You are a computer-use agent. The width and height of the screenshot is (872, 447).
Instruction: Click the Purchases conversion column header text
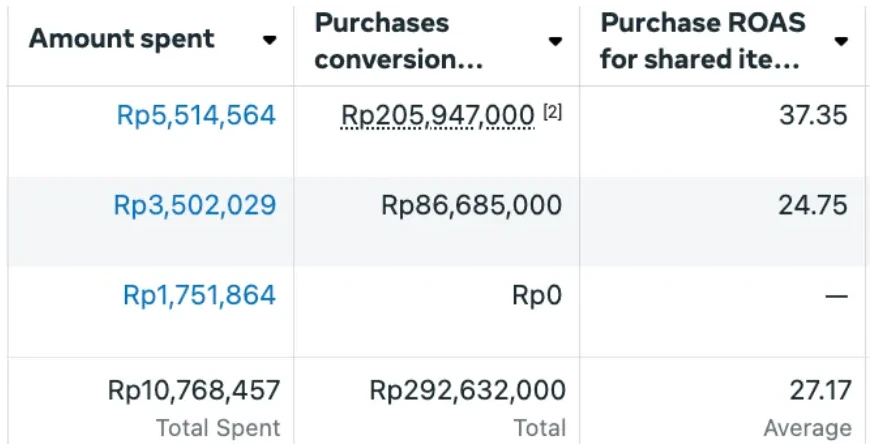[x=398, y=41]
